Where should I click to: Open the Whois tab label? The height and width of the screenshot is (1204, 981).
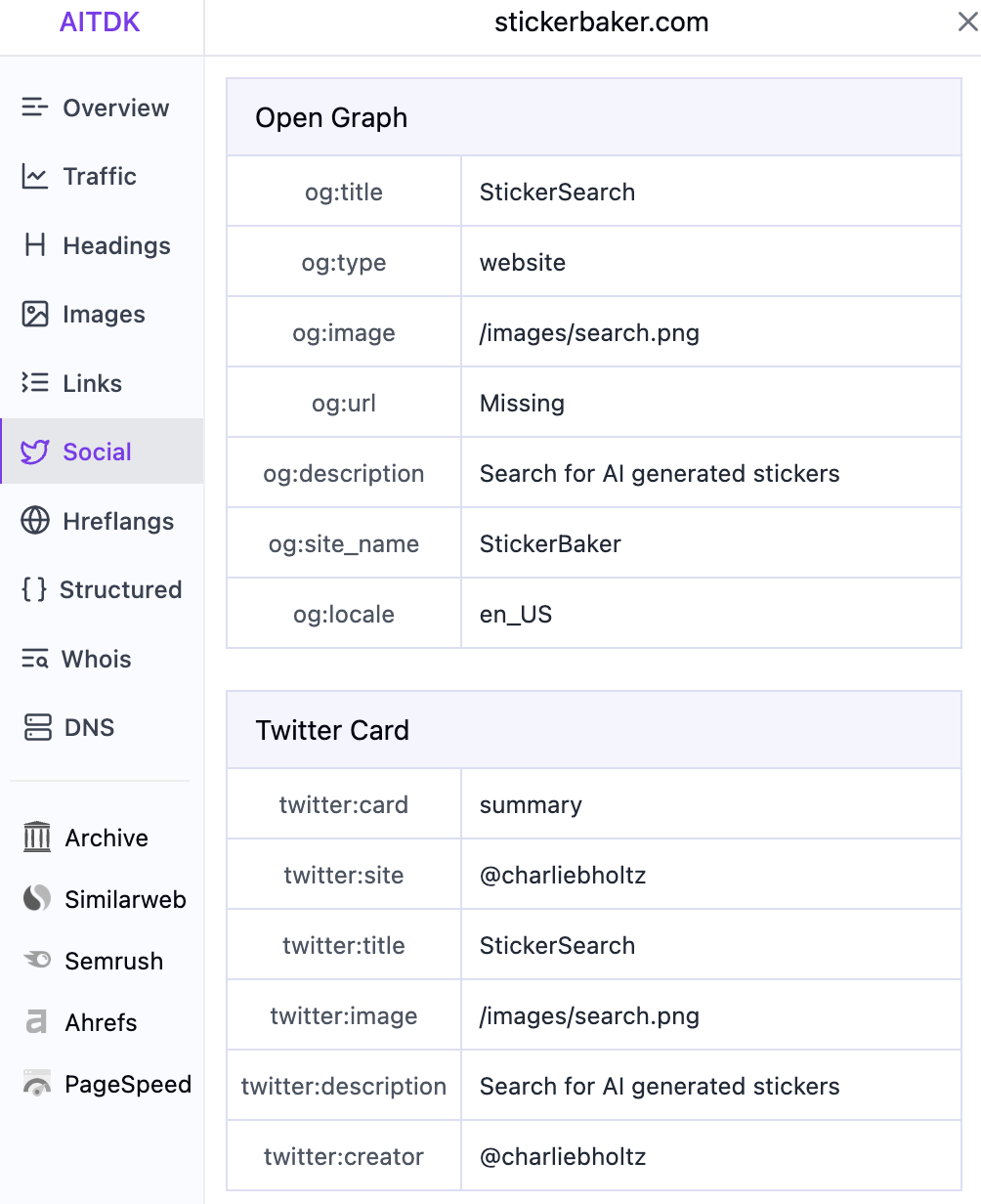tap(96, 659)
